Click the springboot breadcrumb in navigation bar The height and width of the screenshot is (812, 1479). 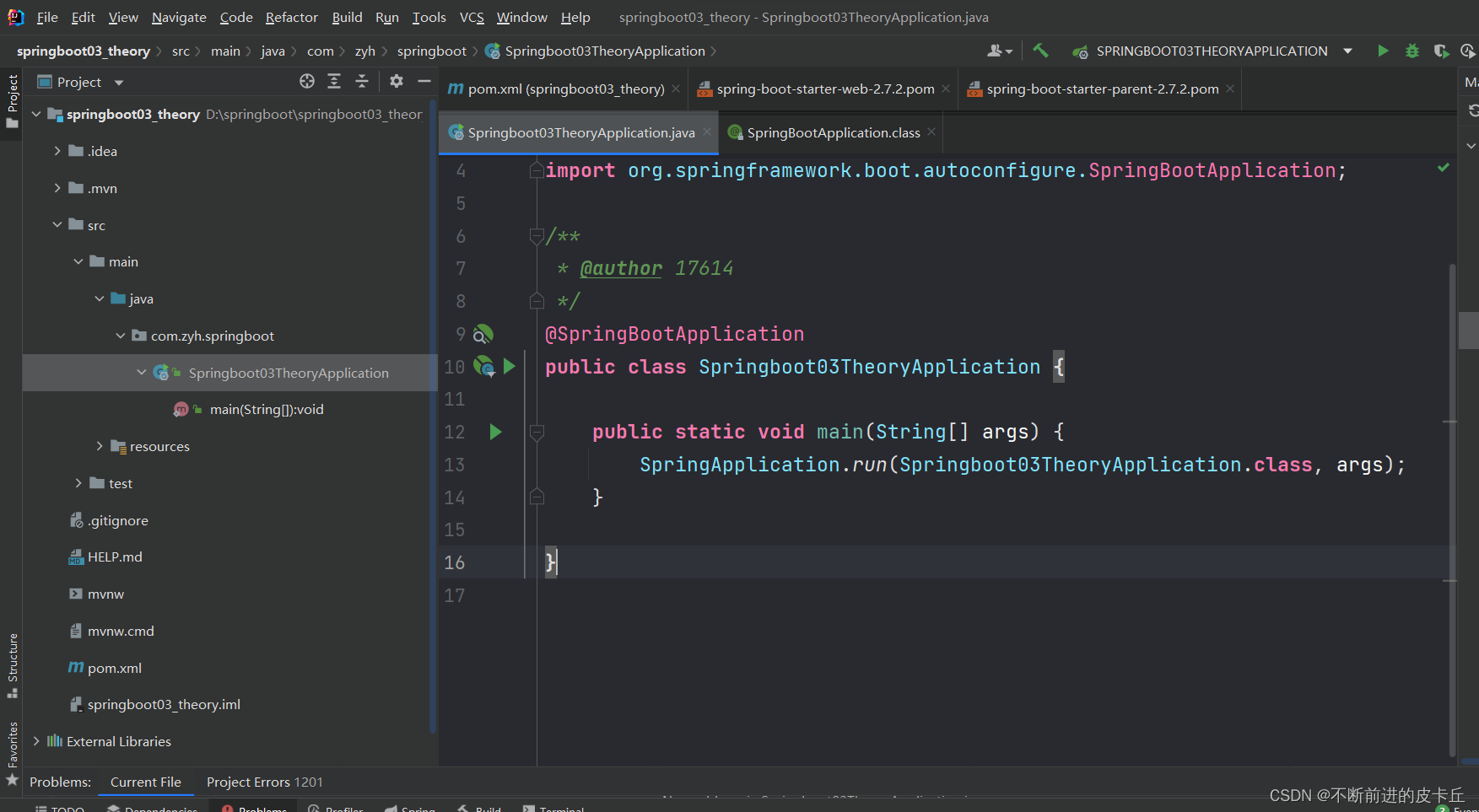431,51
